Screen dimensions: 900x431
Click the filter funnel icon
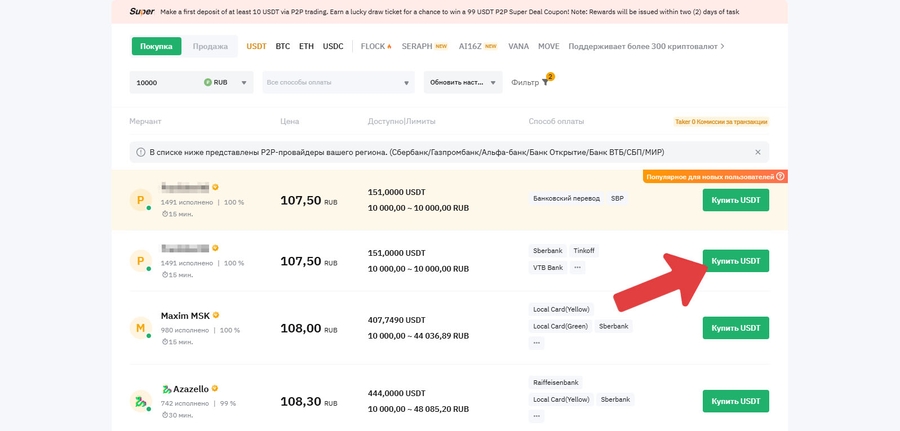545,83
